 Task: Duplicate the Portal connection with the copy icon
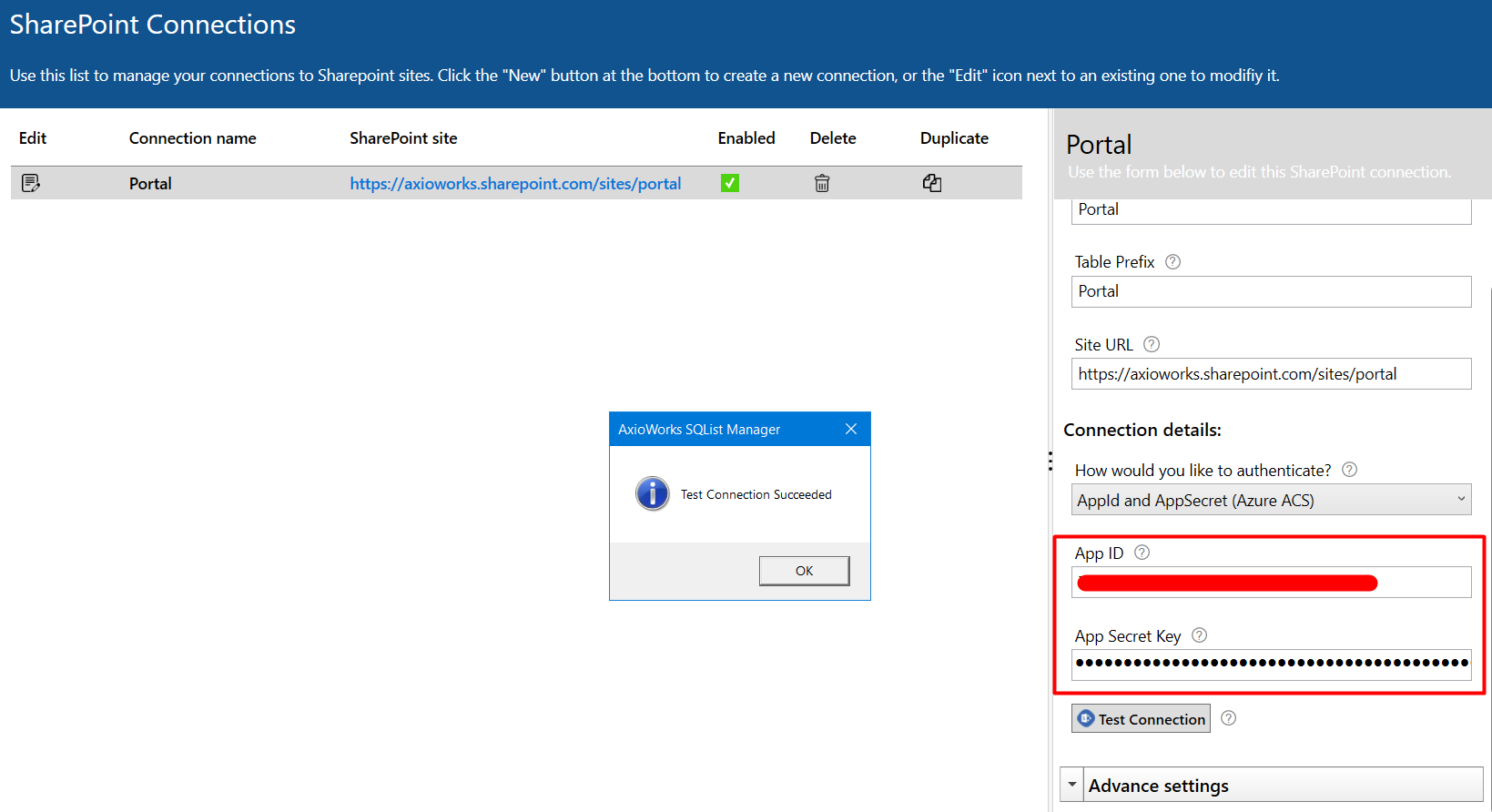[x=932, y=183]
